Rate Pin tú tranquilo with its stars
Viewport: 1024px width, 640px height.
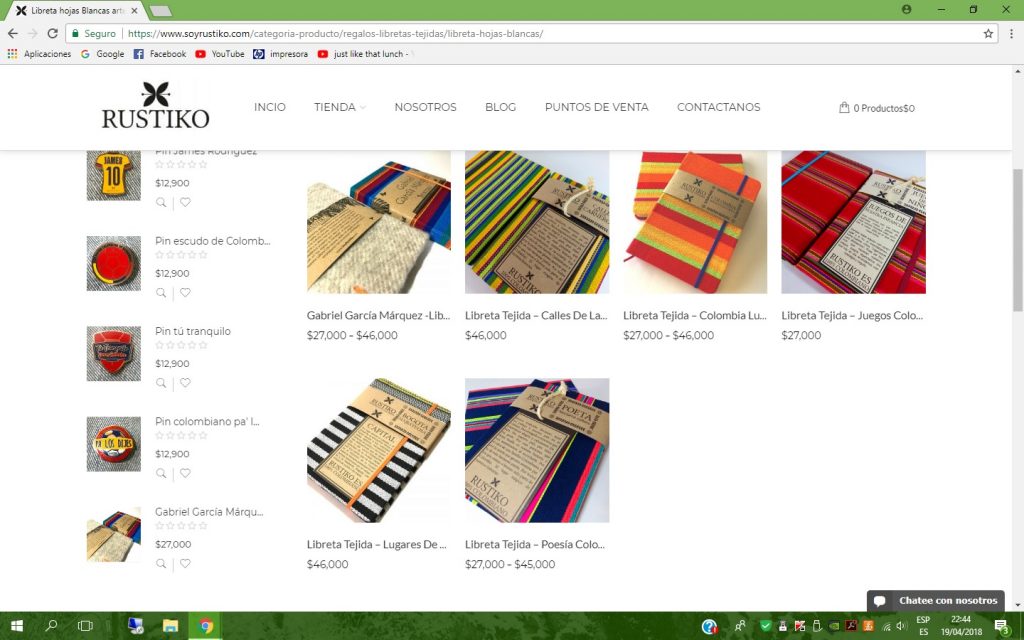[182, 345]
